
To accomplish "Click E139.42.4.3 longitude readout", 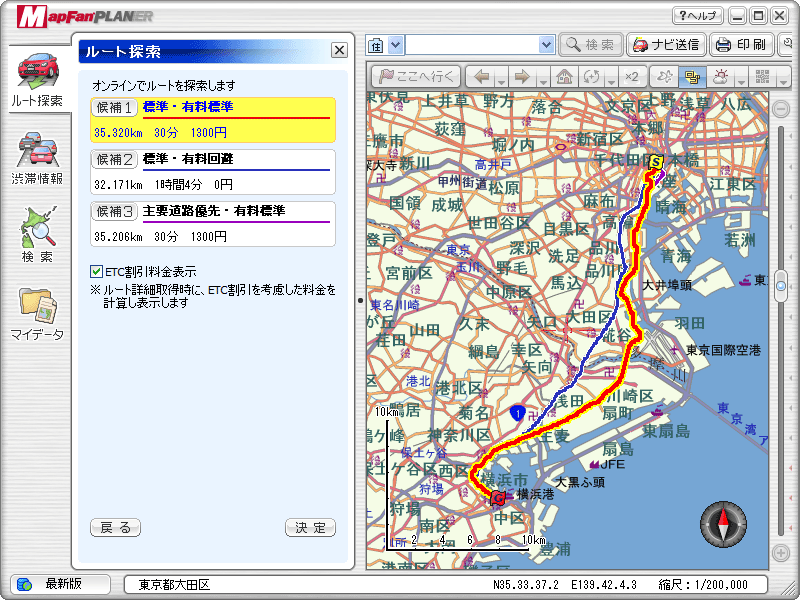I will pos(604,585).
